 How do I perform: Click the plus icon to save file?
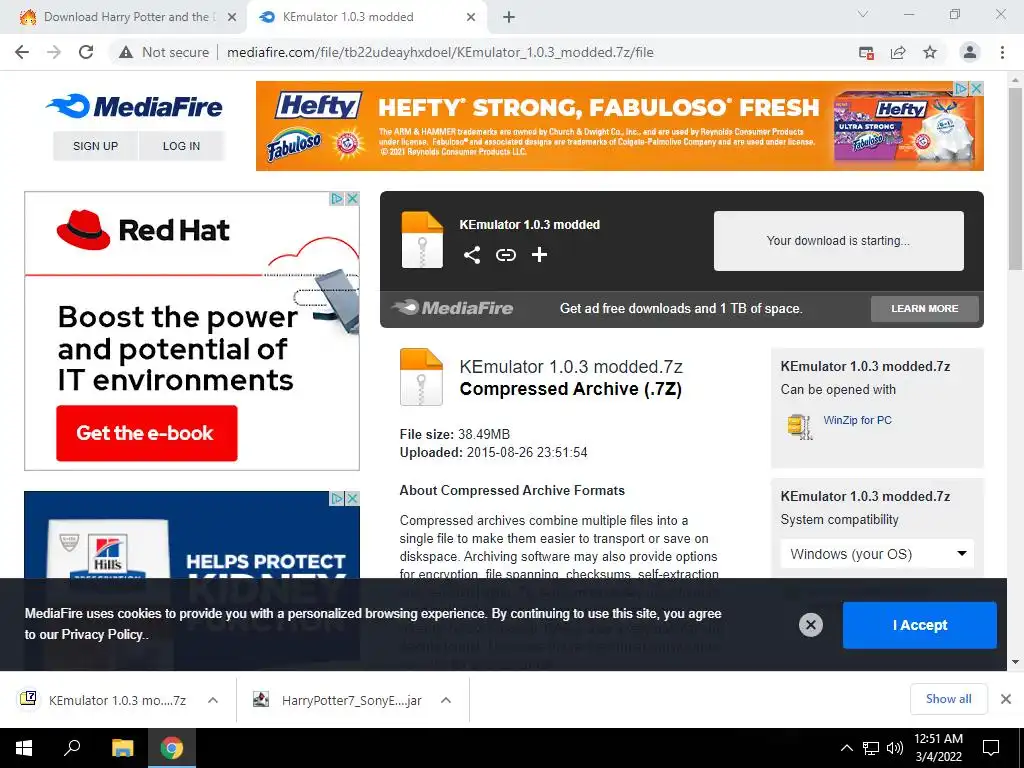539,255
